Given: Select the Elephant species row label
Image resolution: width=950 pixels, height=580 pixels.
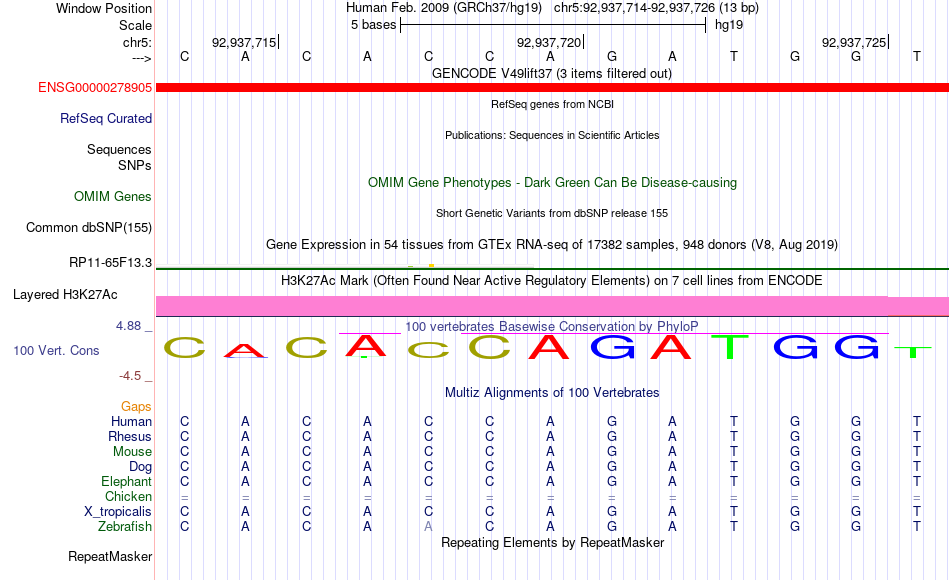Looking at the screenshot, I should (126, 481).
